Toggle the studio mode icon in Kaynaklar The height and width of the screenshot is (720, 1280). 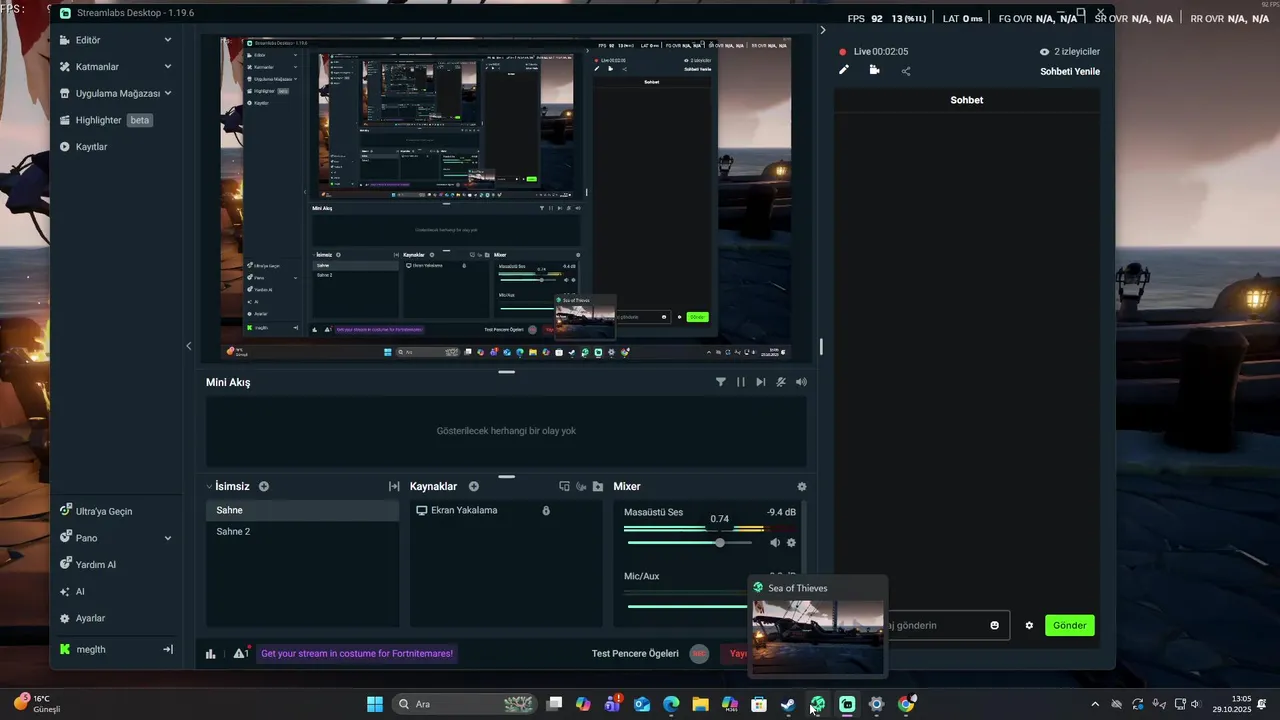point(581,486)
